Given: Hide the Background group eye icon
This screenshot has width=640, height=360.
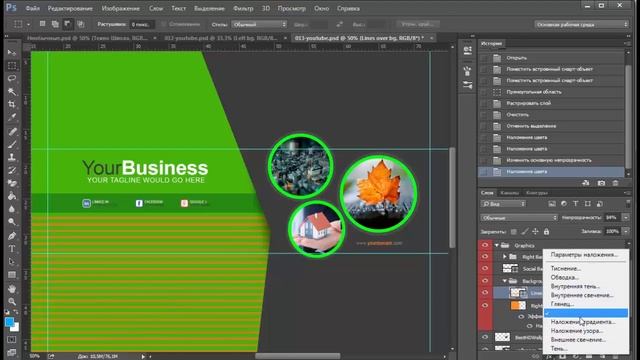Looking at the screenshot, I should (x=485, y=281).
